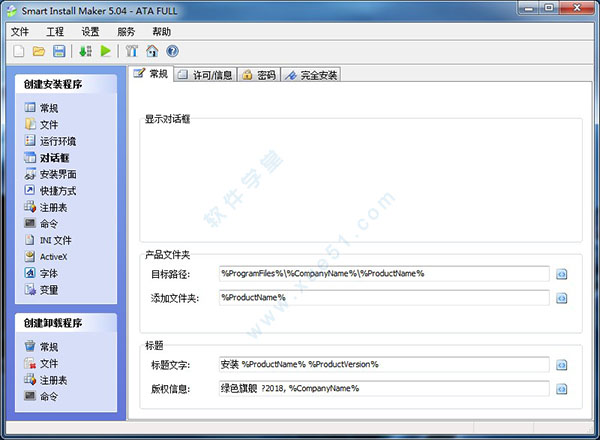
Task: Open the 设置 menu
Action: tap(90, 32)
